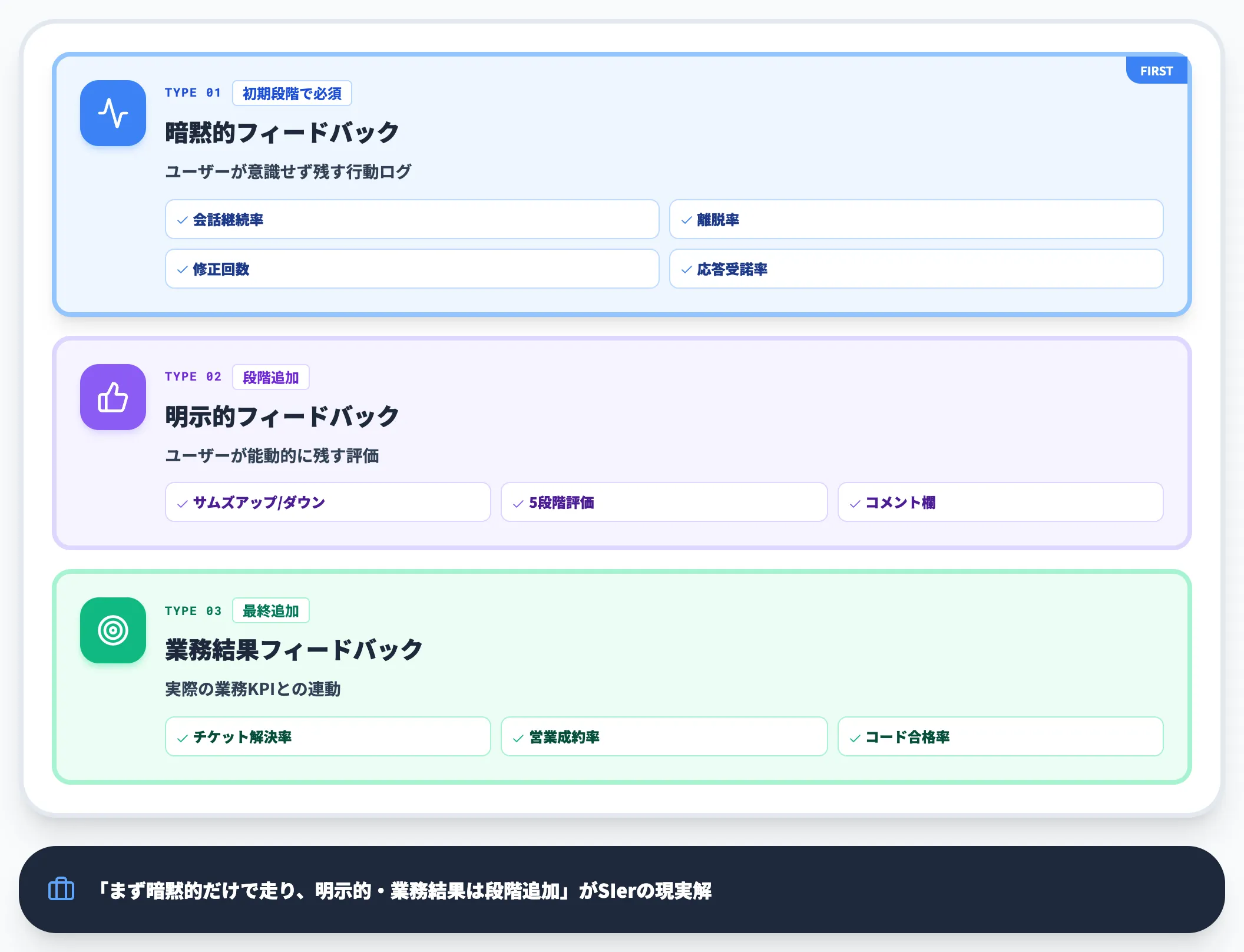Click the checkmark beside 営業成約率
Screen dimensions: 1244x952
518,738
